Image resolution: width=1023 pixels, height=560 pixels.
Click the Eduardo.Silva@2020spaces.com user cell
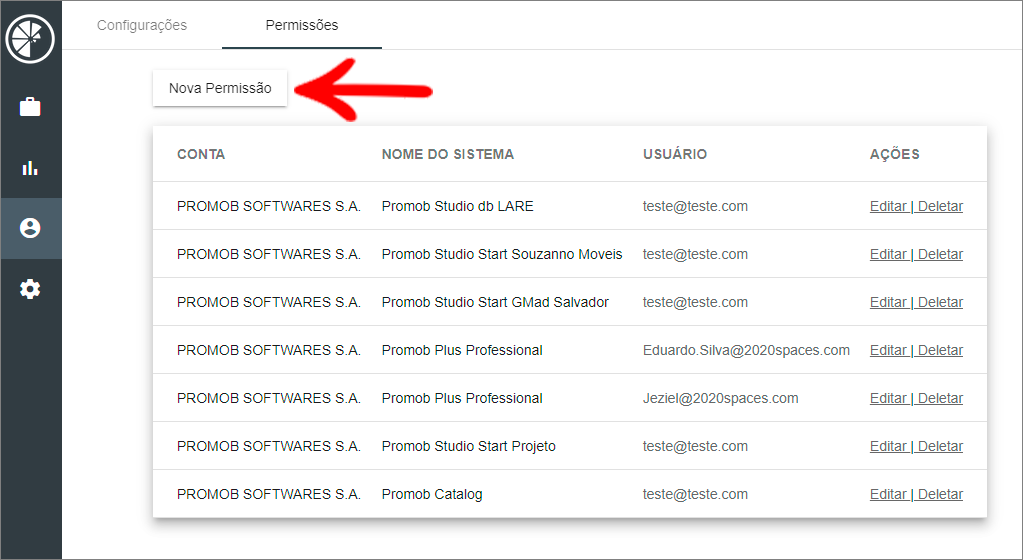[746, 350]
